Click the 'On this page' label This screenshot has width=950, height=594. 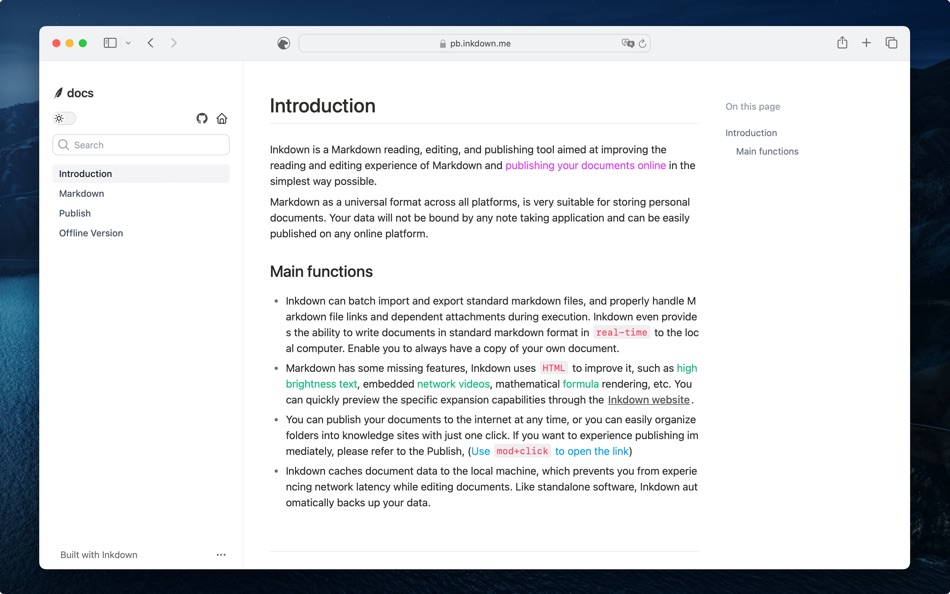752,107
